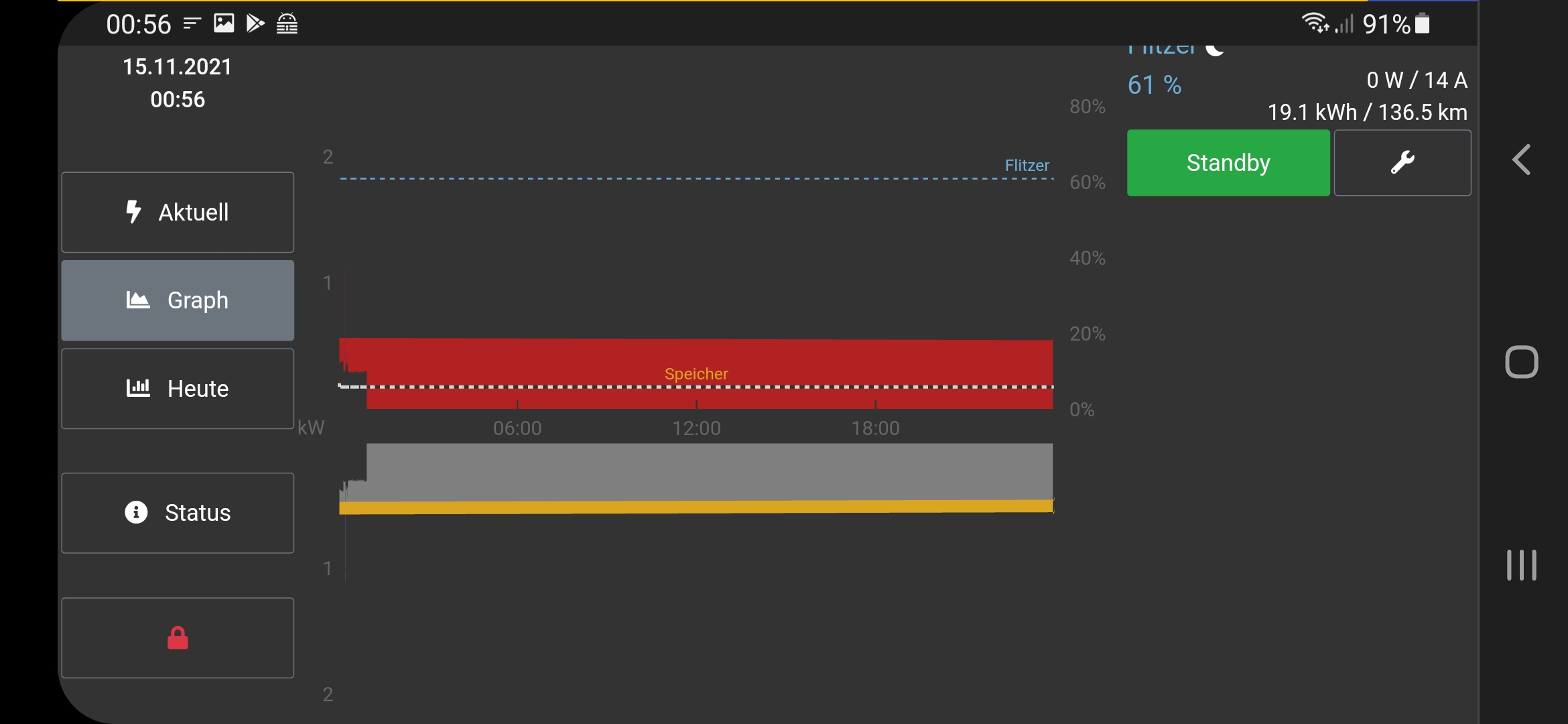
Task: Open the Status page
Action: click(x=178, y=513)
